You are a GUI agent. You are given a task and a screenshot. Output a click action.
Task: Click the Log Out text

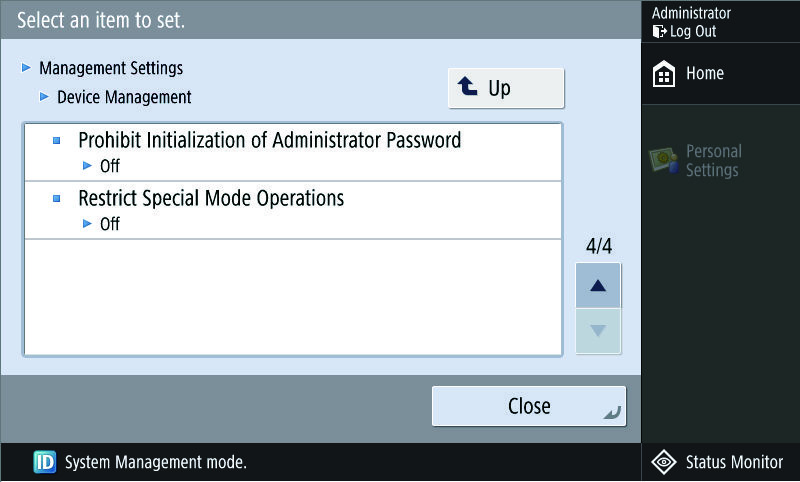[693, 32]
